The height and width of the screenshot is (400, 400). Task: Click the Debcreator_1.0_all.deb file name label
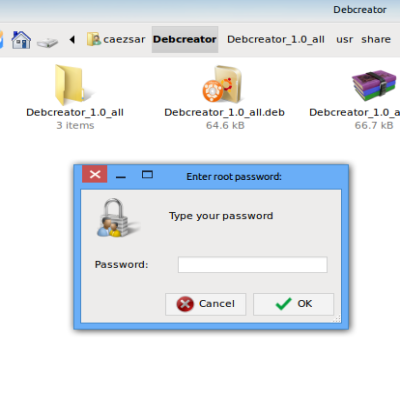(x=224, y=112)
